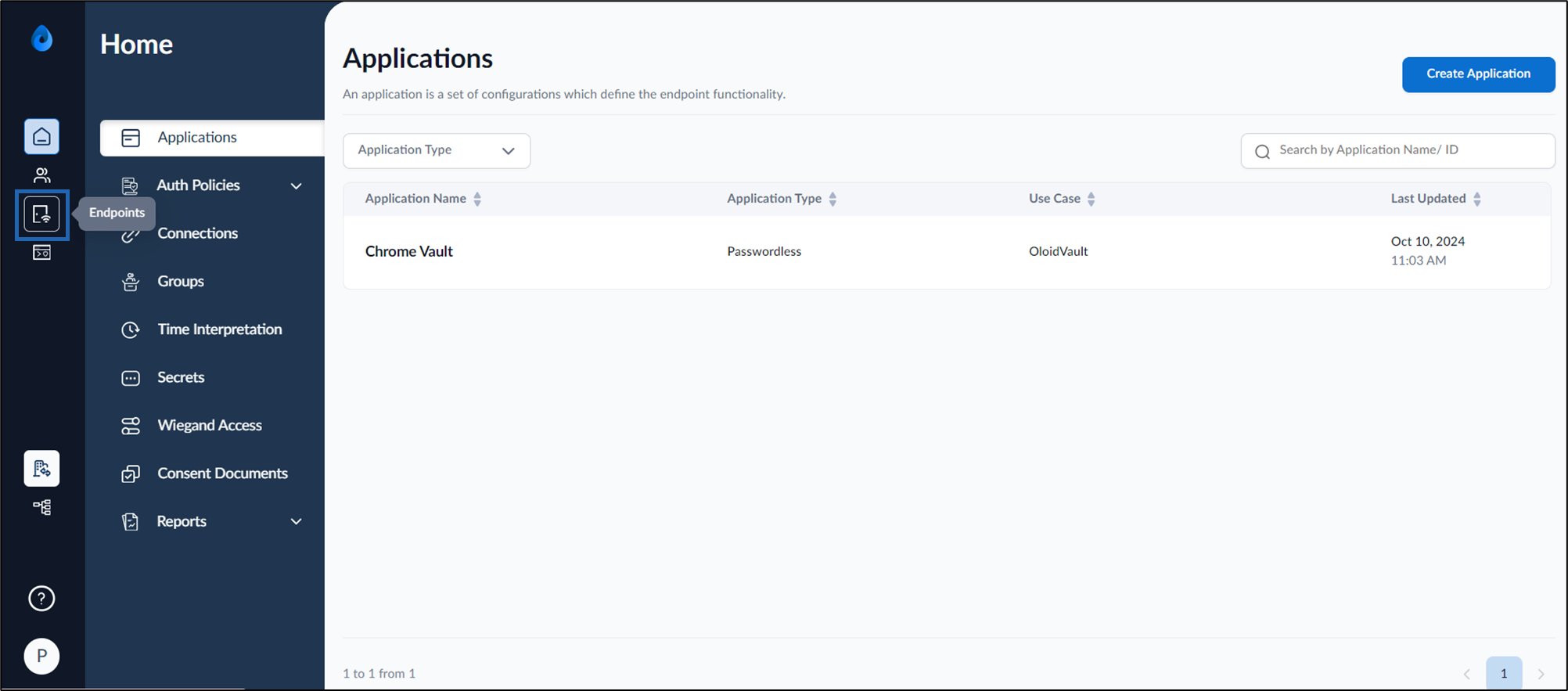
Task: Click the Secrets icon in the sidebar
Action: [x=131, y=378]
